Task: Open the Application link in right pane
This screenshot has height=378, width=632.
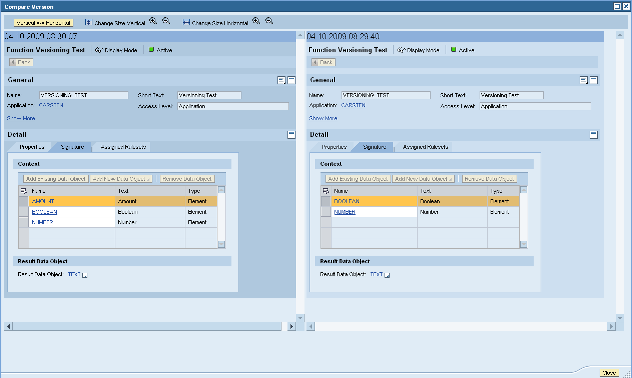Action: 353,105
